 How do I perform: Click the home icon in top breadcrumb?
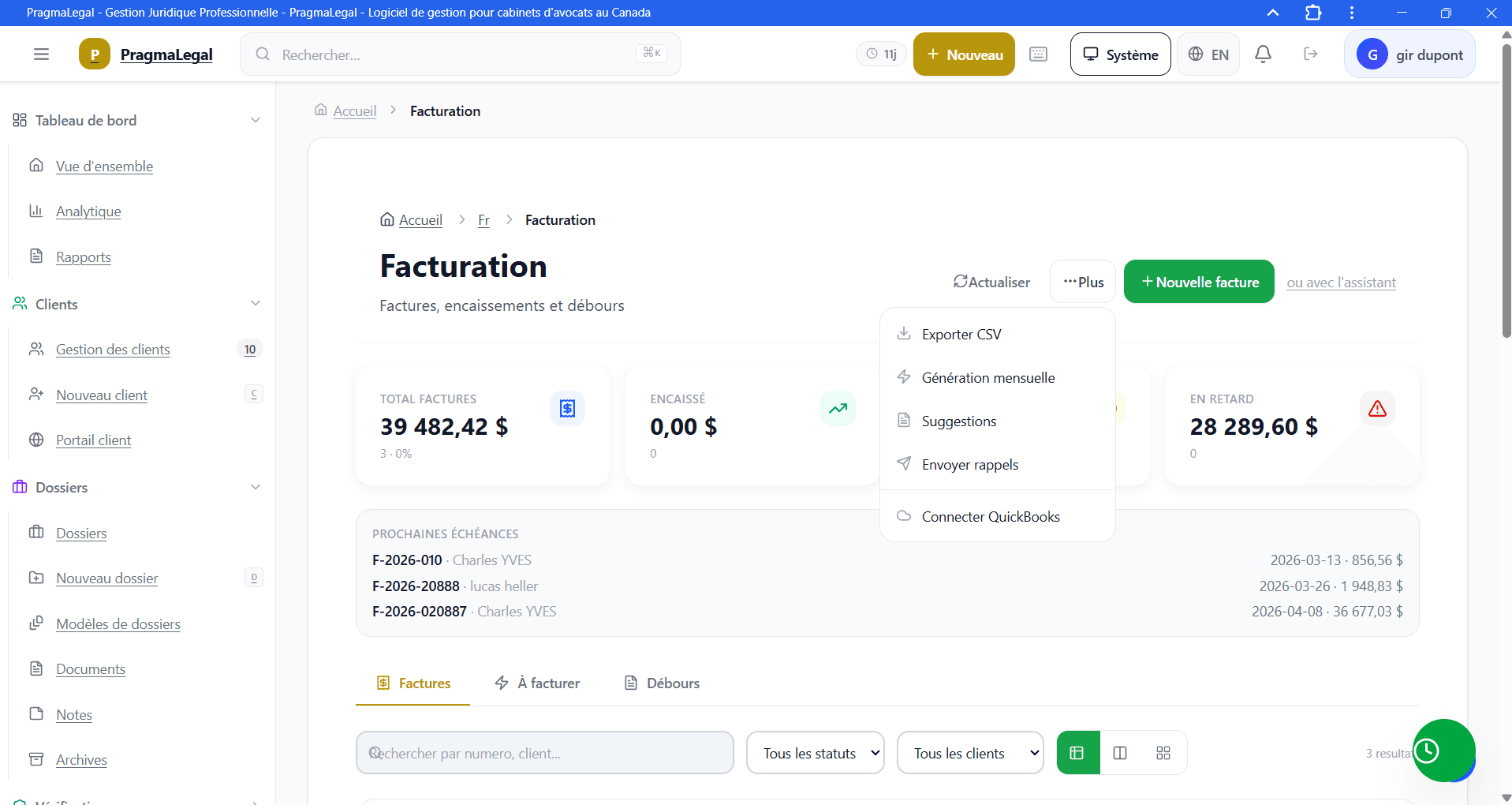[x=321, y=110]
